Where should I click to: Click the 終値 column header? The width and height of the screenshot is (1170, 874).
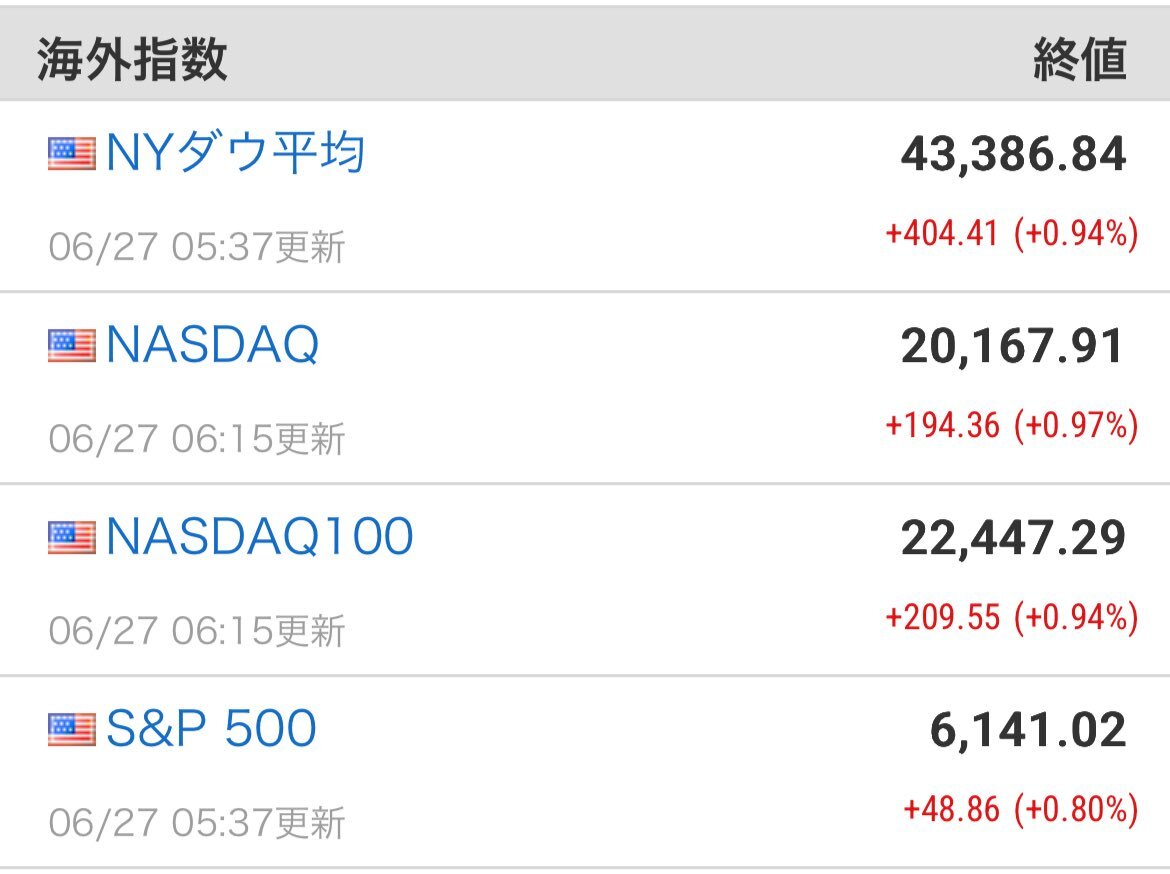[x=1080, y=59]
